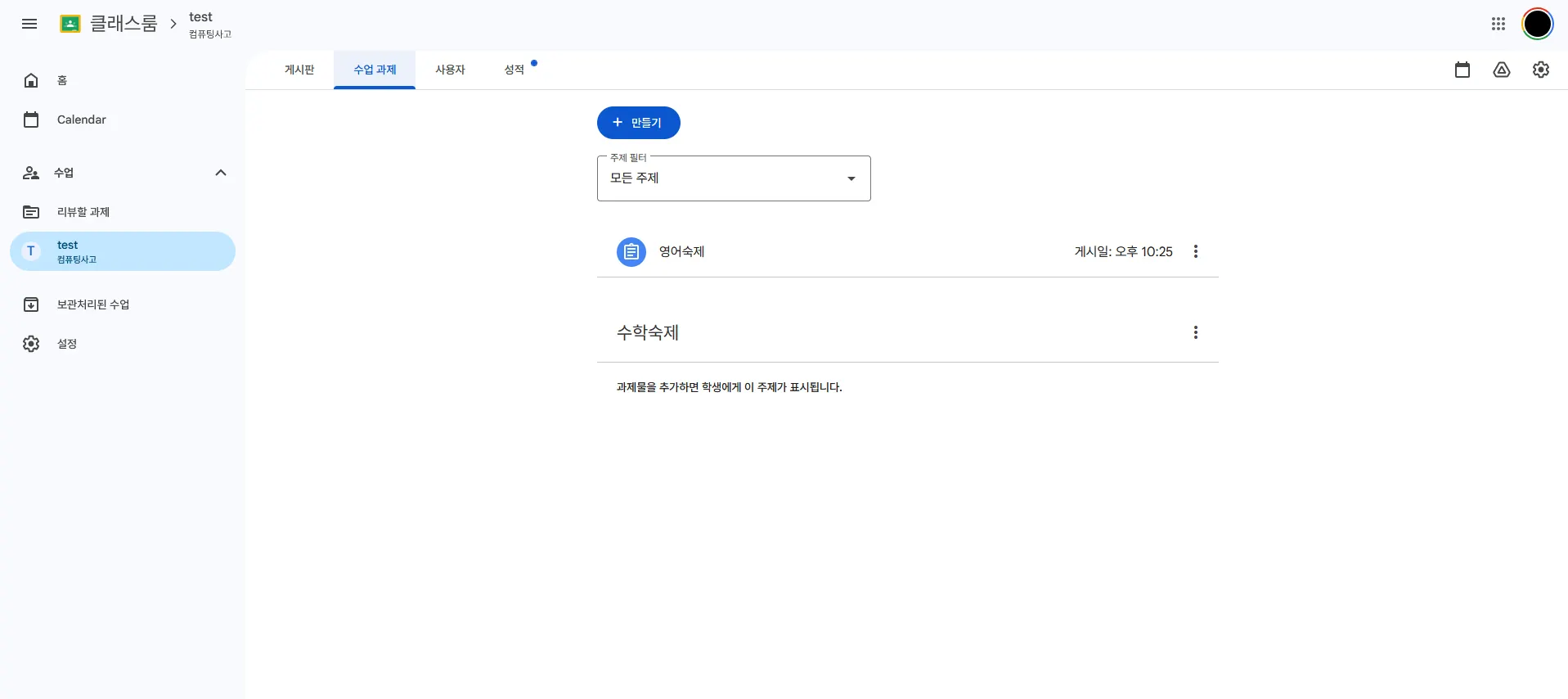Click the Google Classroom logo
The image size is (1568, 699).
70,24
